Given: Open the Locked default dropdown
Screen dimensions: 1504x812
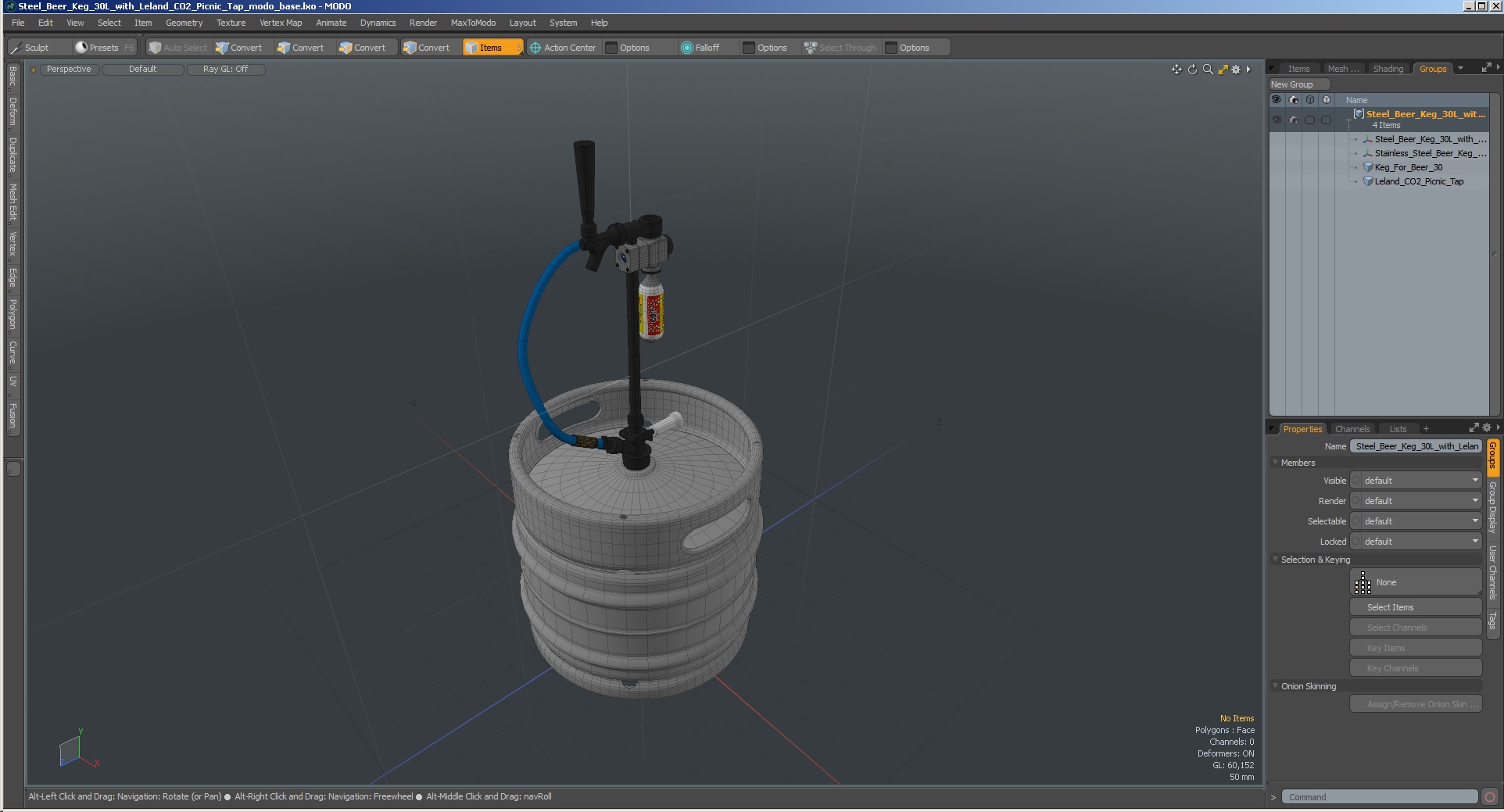Looking at the screenshot, I should click(x=1421, y=542).
